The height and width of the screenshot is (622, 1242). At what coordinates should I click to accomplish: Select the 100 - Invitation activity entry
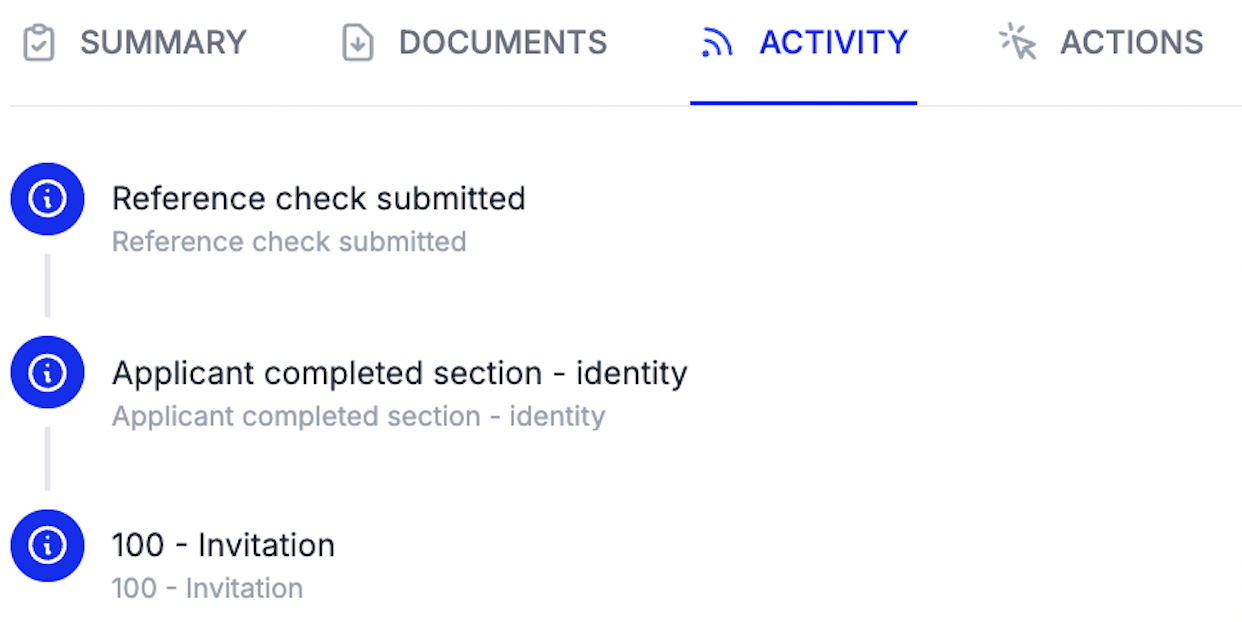click(224, 545)
